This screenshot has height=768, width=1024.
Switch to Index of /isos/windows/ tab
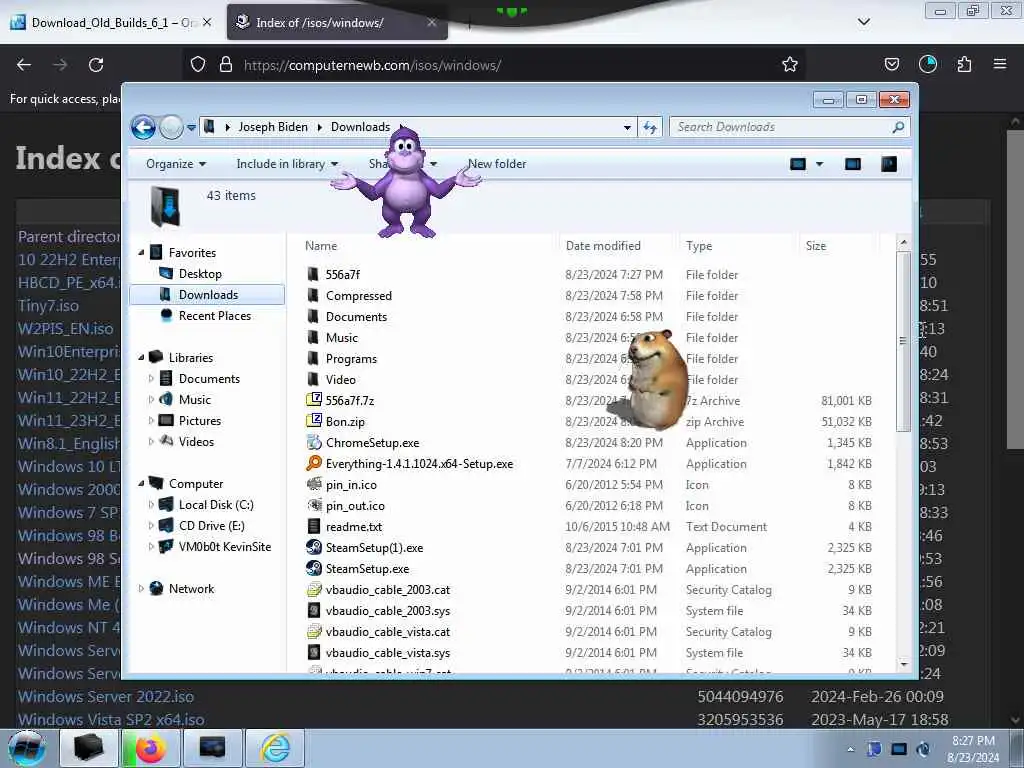click(x=337, y=22)
